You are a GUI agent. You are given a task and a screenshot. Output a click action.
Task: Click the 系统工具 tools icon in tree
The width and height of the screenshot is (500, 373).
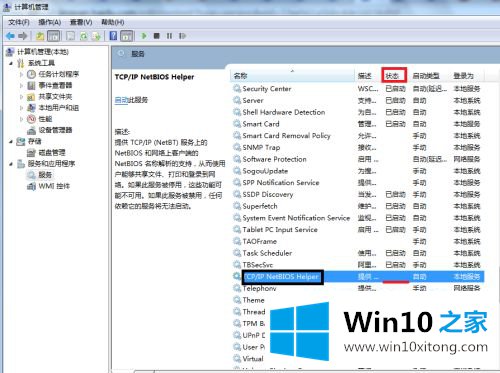(21, 63)
